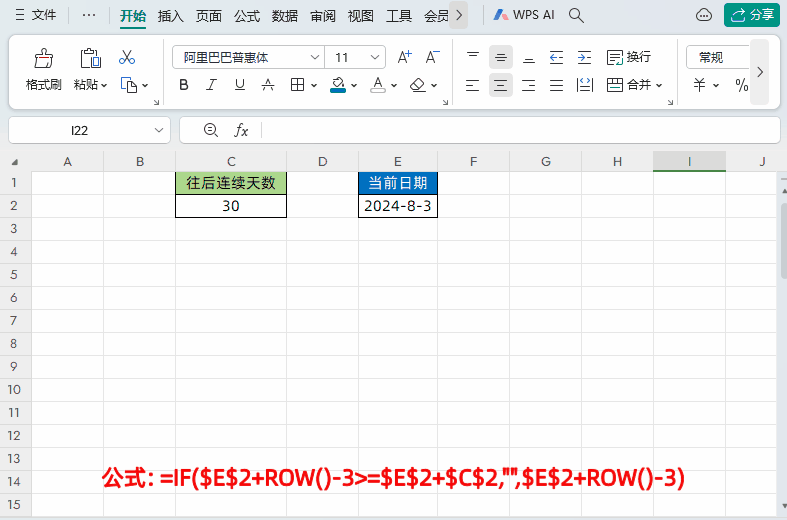Image resolution: width=787 pixels, height=520 pixels.
Task: Expand 合并 merge dropdown arrow
Action: pos(659,85)
